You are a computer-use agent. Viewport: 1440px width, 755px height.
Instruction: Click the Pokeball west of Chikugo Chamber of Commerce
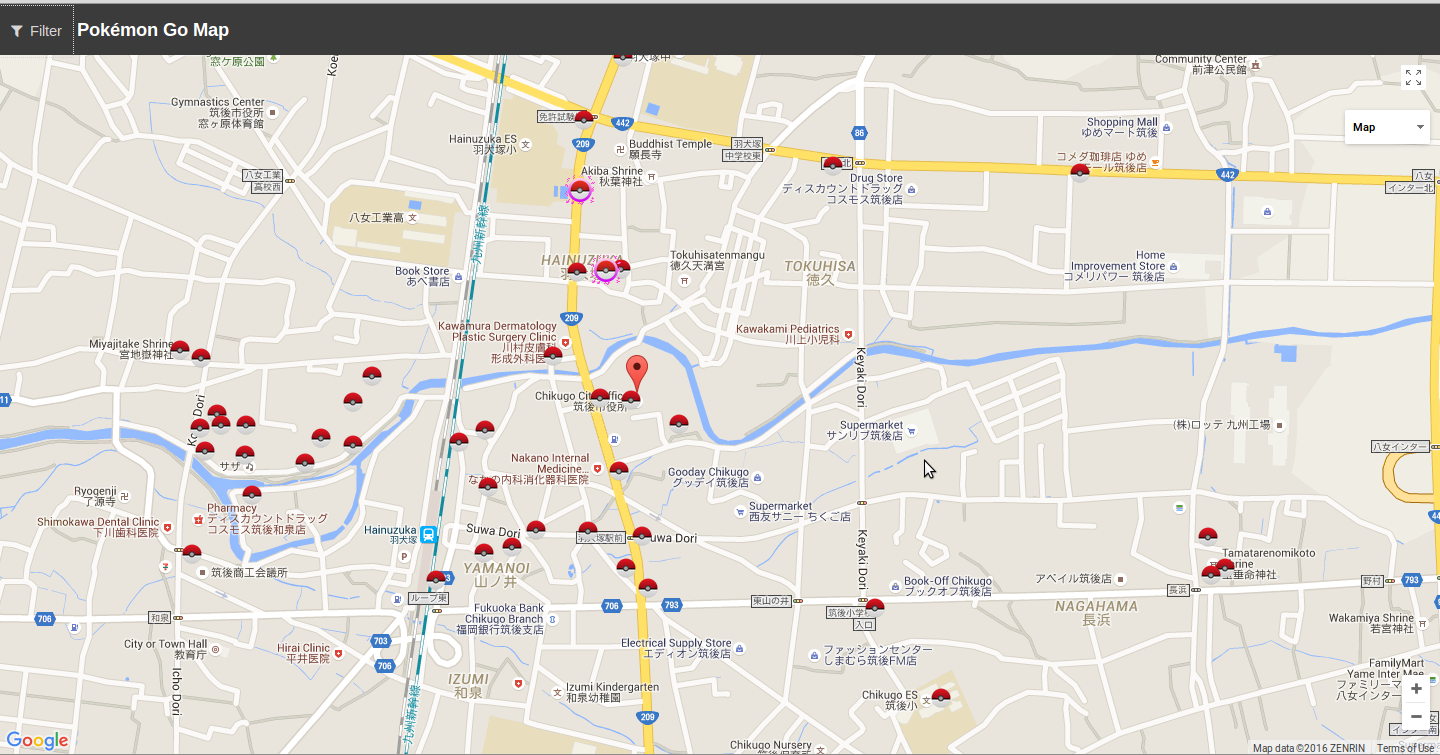[192, 553]
